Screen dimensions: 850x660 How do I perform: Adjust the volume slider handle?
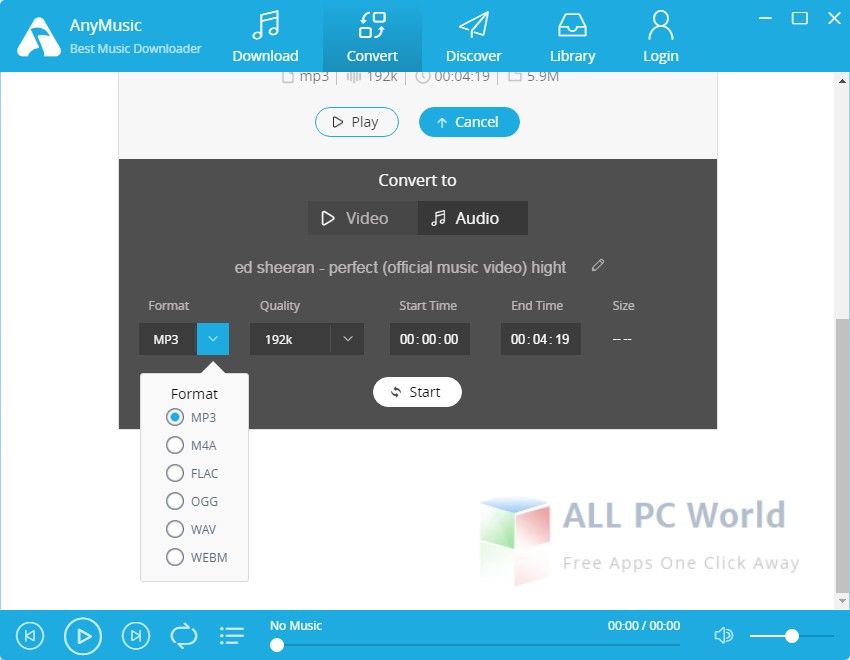pyautogui.click(x=792, y=636)
